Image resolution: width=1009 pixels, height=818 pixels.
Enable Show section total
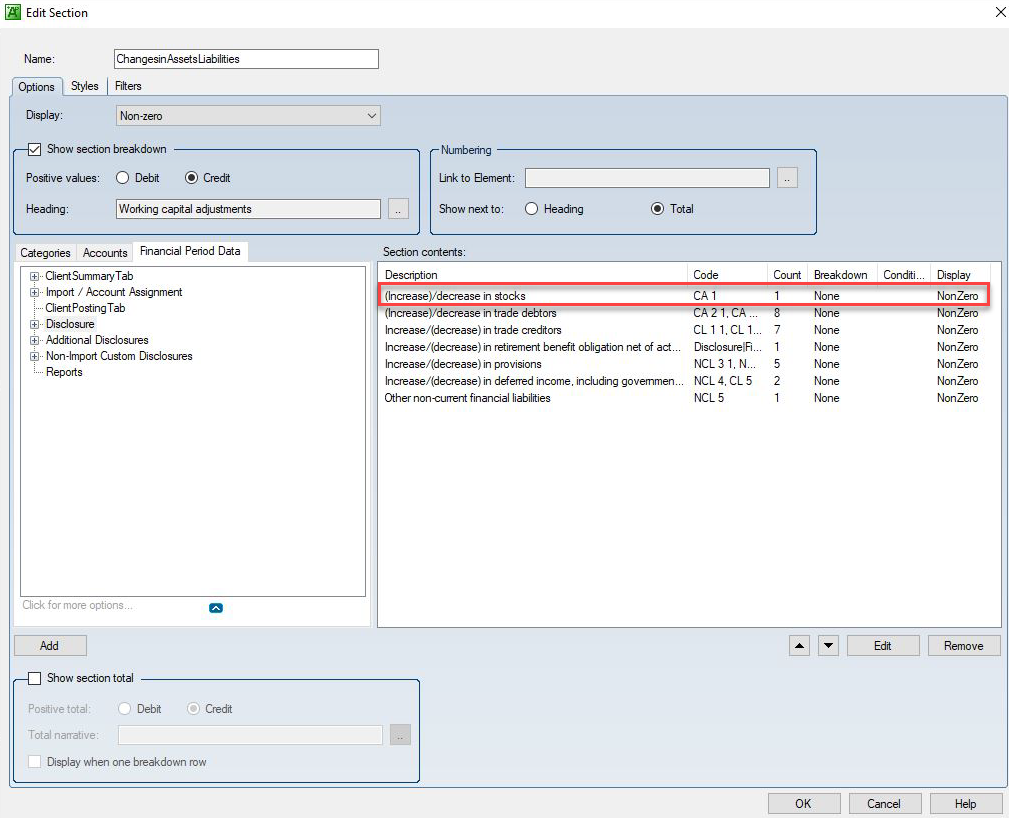[x=35, y=678]
